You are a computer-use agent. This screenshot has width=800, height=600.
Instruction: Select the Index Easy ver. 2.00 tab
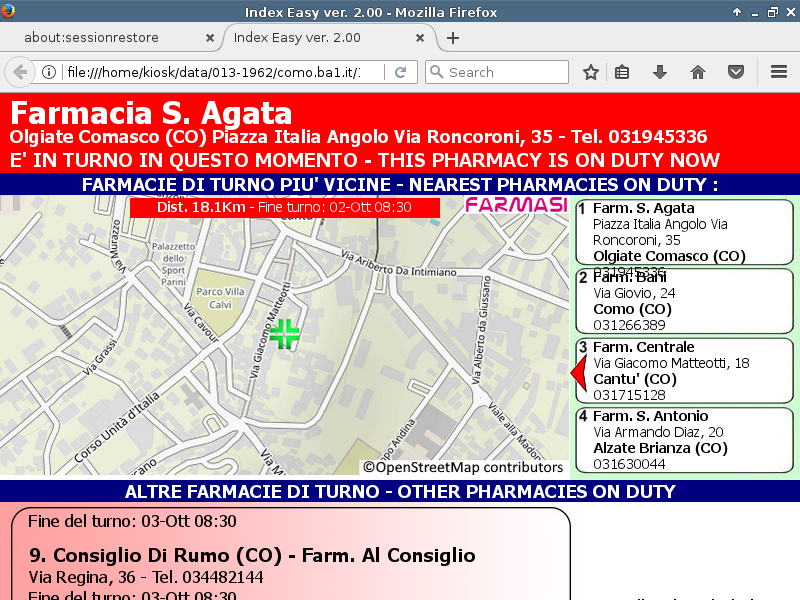[x=318, y=38]
